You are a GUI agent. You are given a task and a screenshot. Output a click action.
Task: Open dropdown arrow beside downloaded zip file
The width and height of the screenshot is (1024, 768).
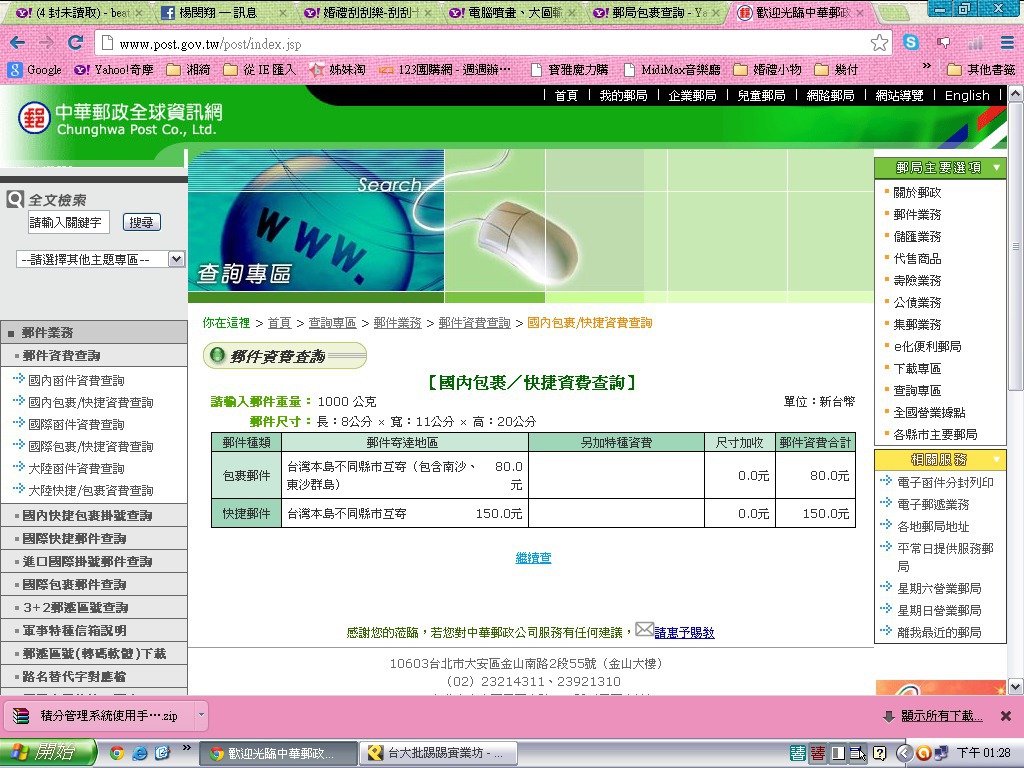tap(201, 715)
